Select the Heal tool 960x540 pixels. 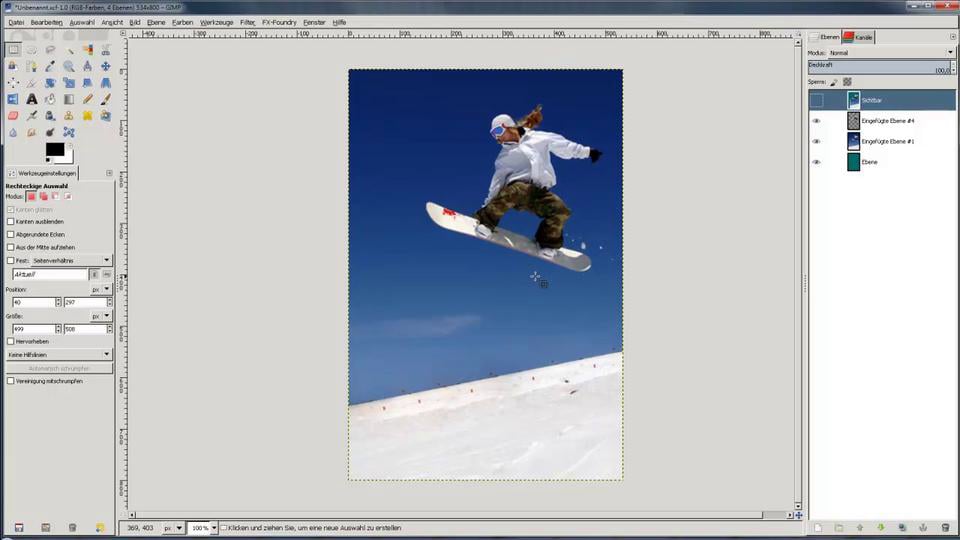88,115
